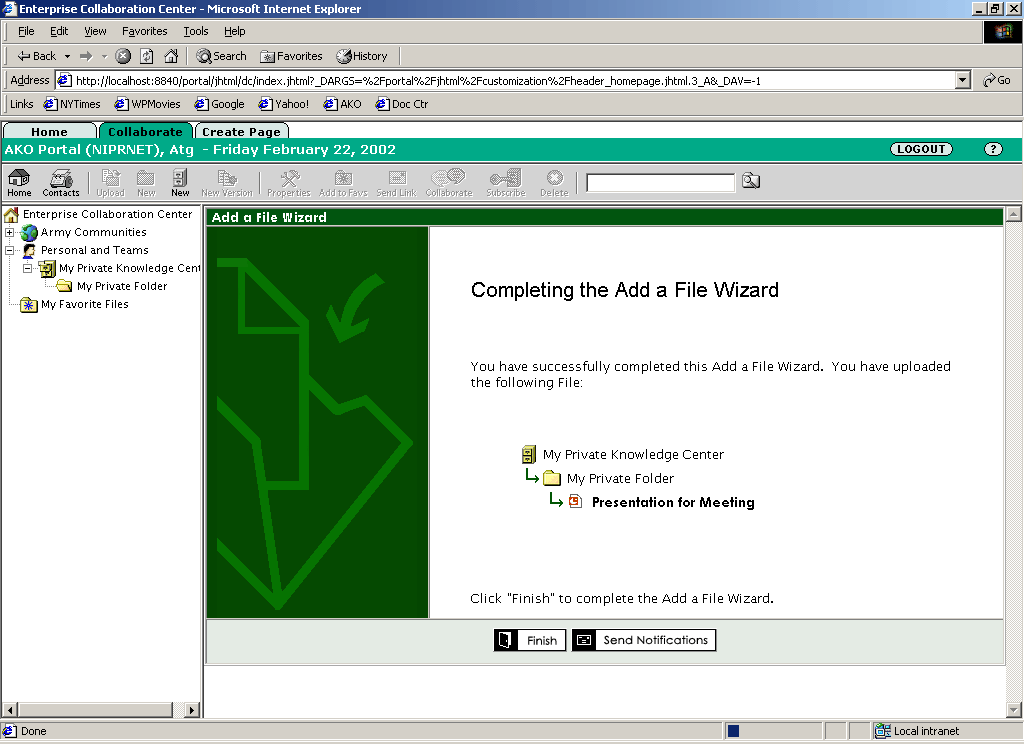This screenshot has width=1024, height=744.
Task: Click the IE Refresh toolbar icon
Action: pos(147,56)
